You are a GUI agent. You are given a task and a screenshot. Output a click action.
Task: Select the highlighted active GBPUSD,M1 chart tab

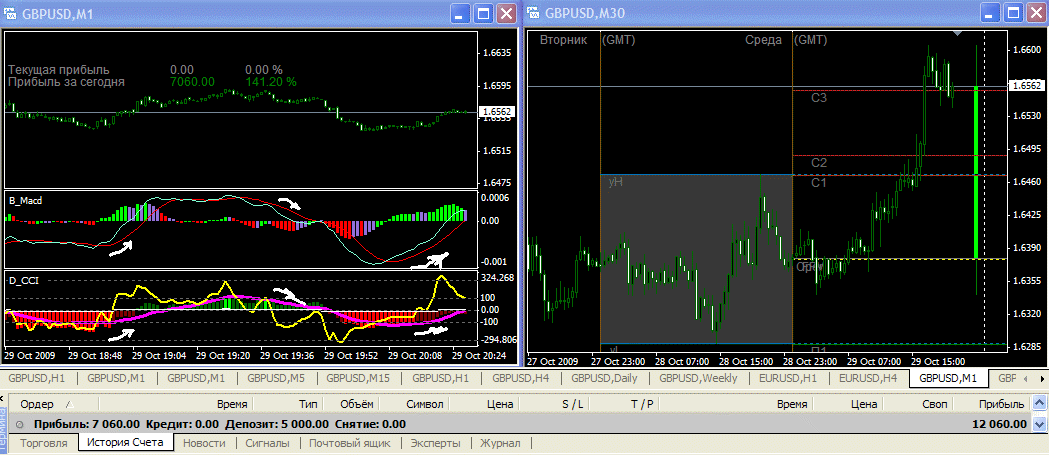[948, 378]
